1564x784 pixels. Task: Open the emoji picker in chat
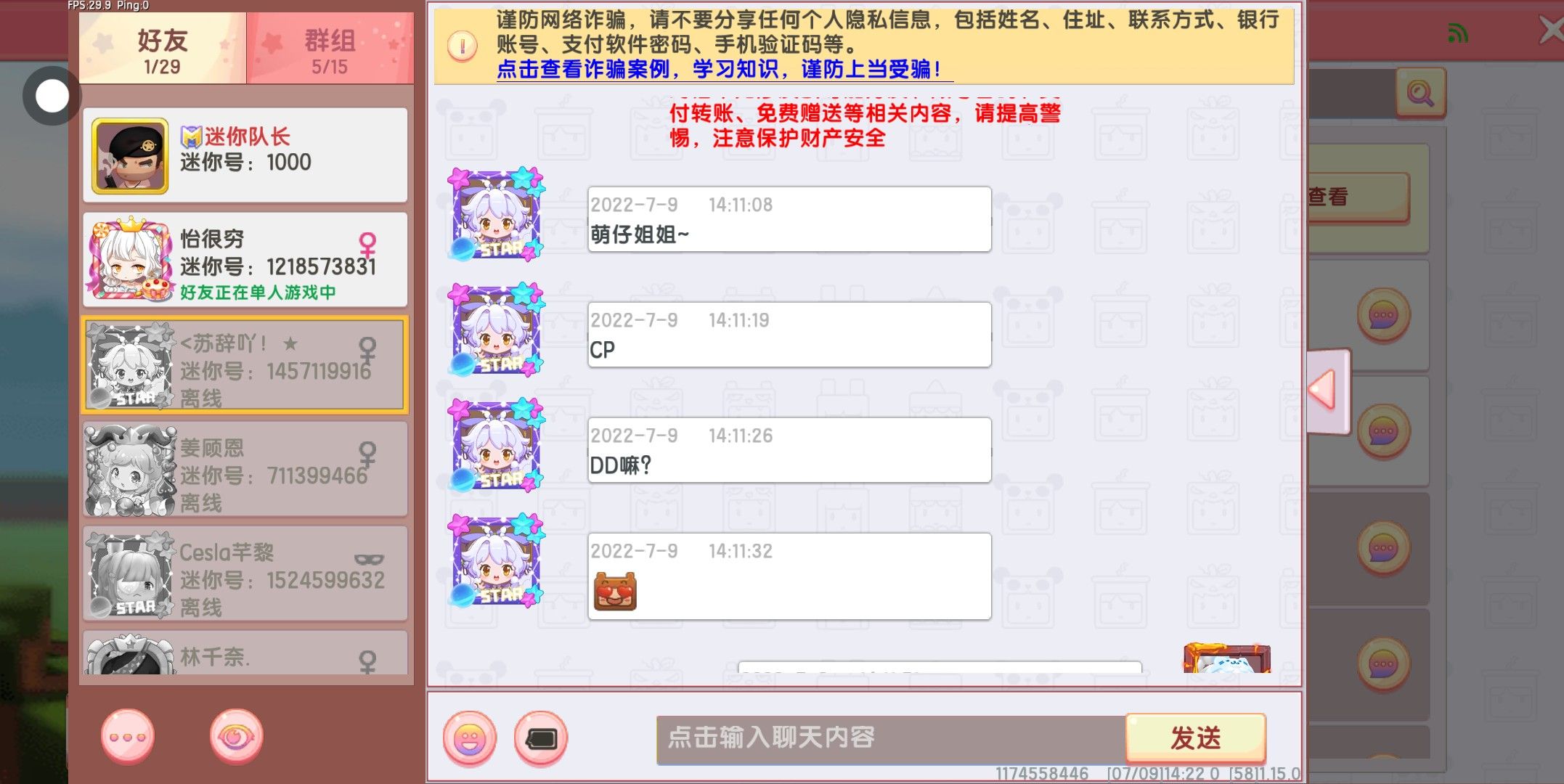(x=470, y=739)
